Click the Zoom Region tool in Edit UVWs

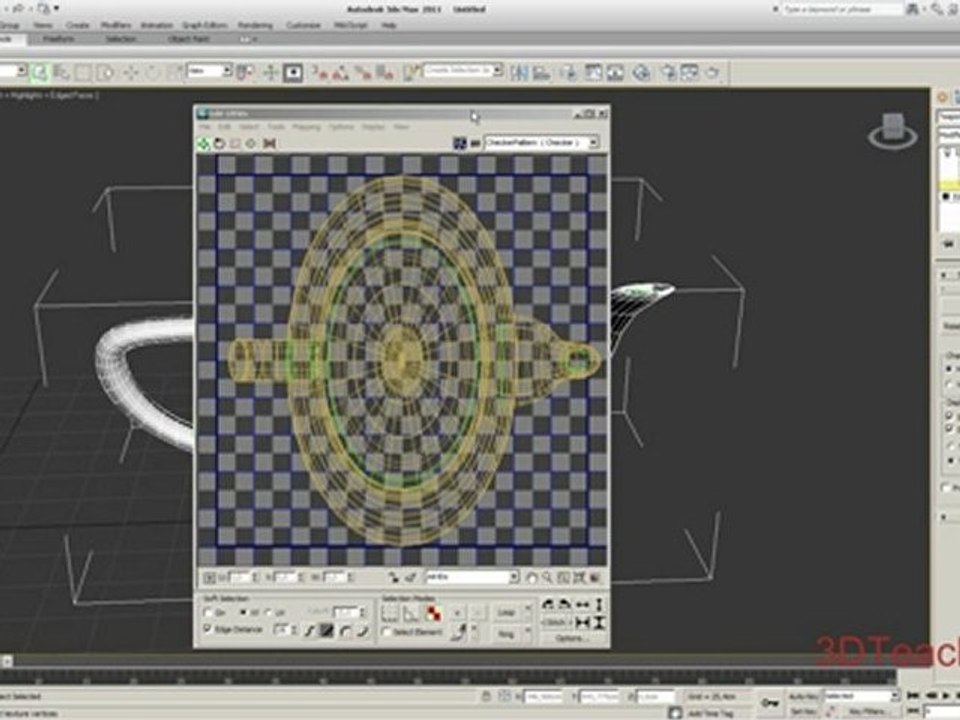click(x=563, y=577)
